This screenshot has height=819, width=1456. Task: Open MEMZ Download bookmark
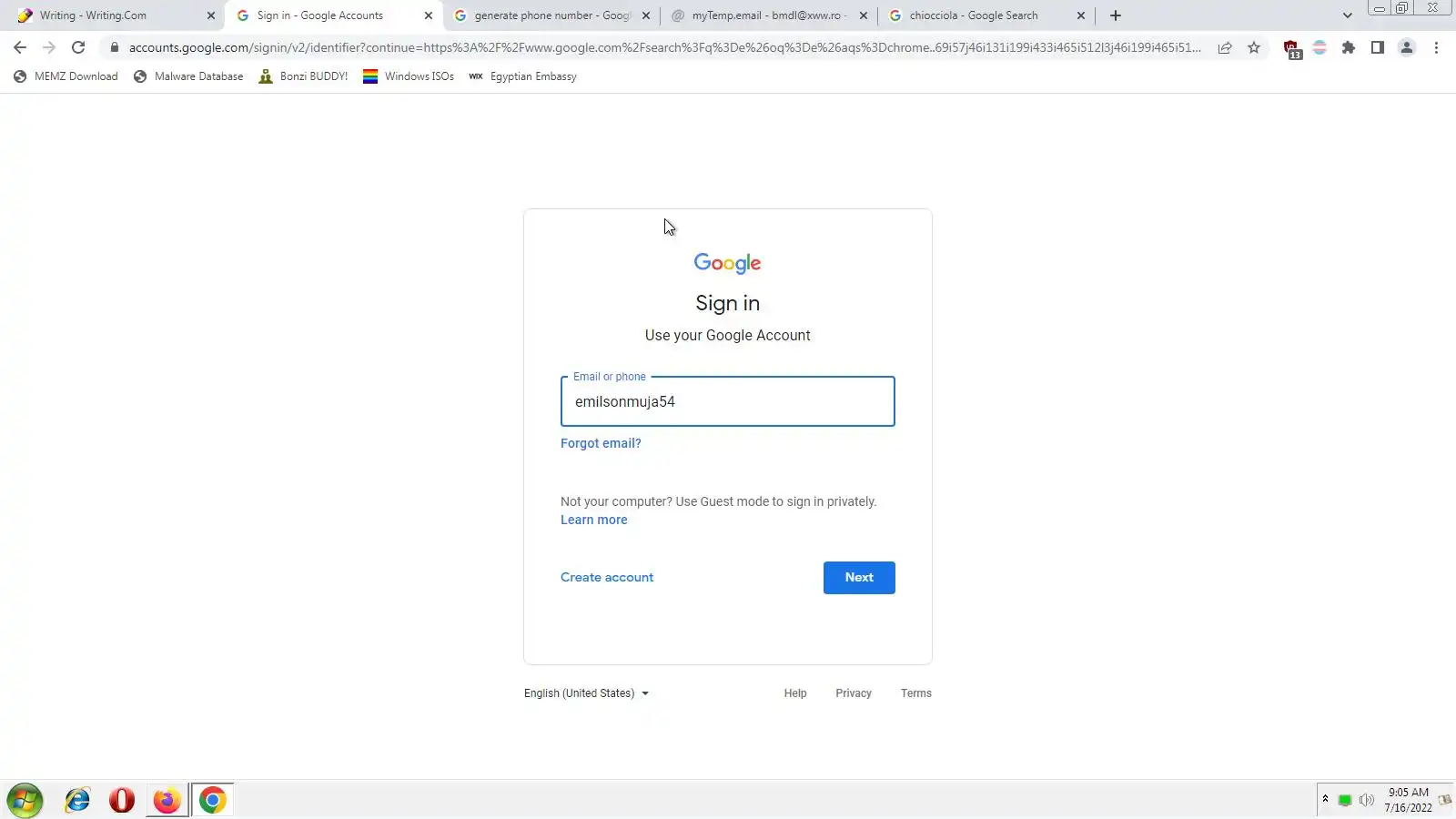pos(66,76)
